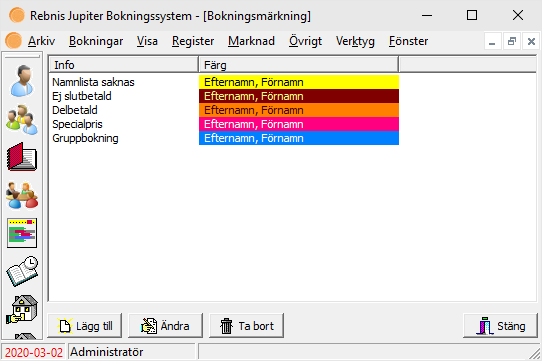Click the 2020-03-02 date in status bar
The width and height of the screenshot is (542, 361).
34,352
